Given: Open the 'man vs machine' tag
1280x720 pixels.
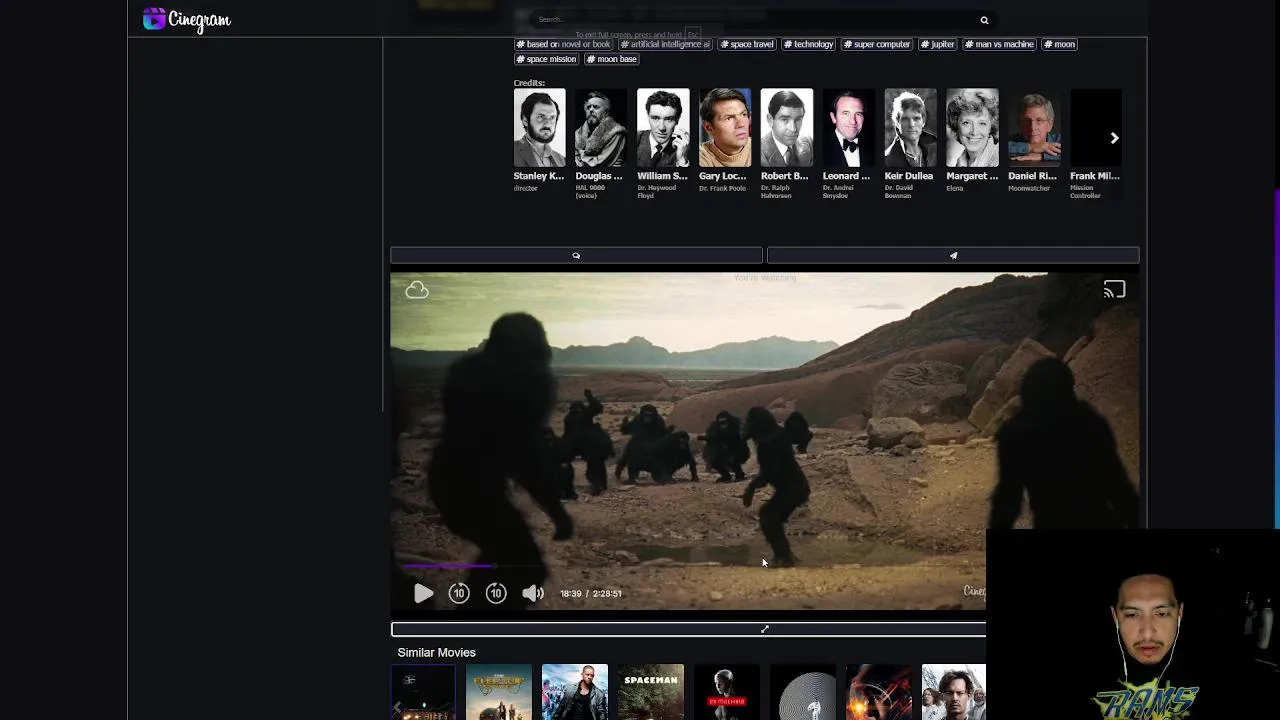Looking at the screenshot, I should tap(999, 44).
